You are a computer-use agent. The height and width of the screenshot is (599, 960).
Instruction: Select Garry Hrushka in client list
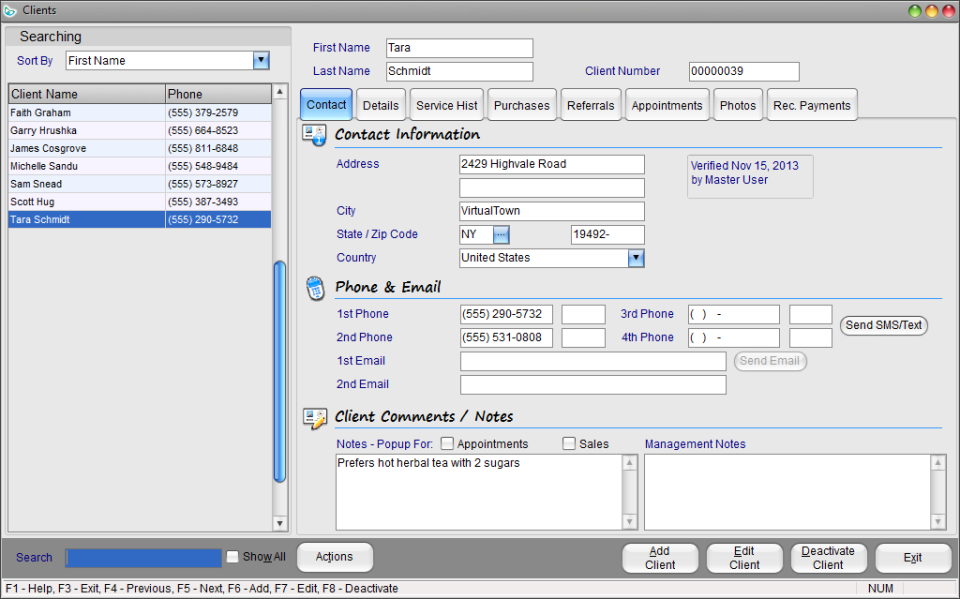(x=140, y=130)
